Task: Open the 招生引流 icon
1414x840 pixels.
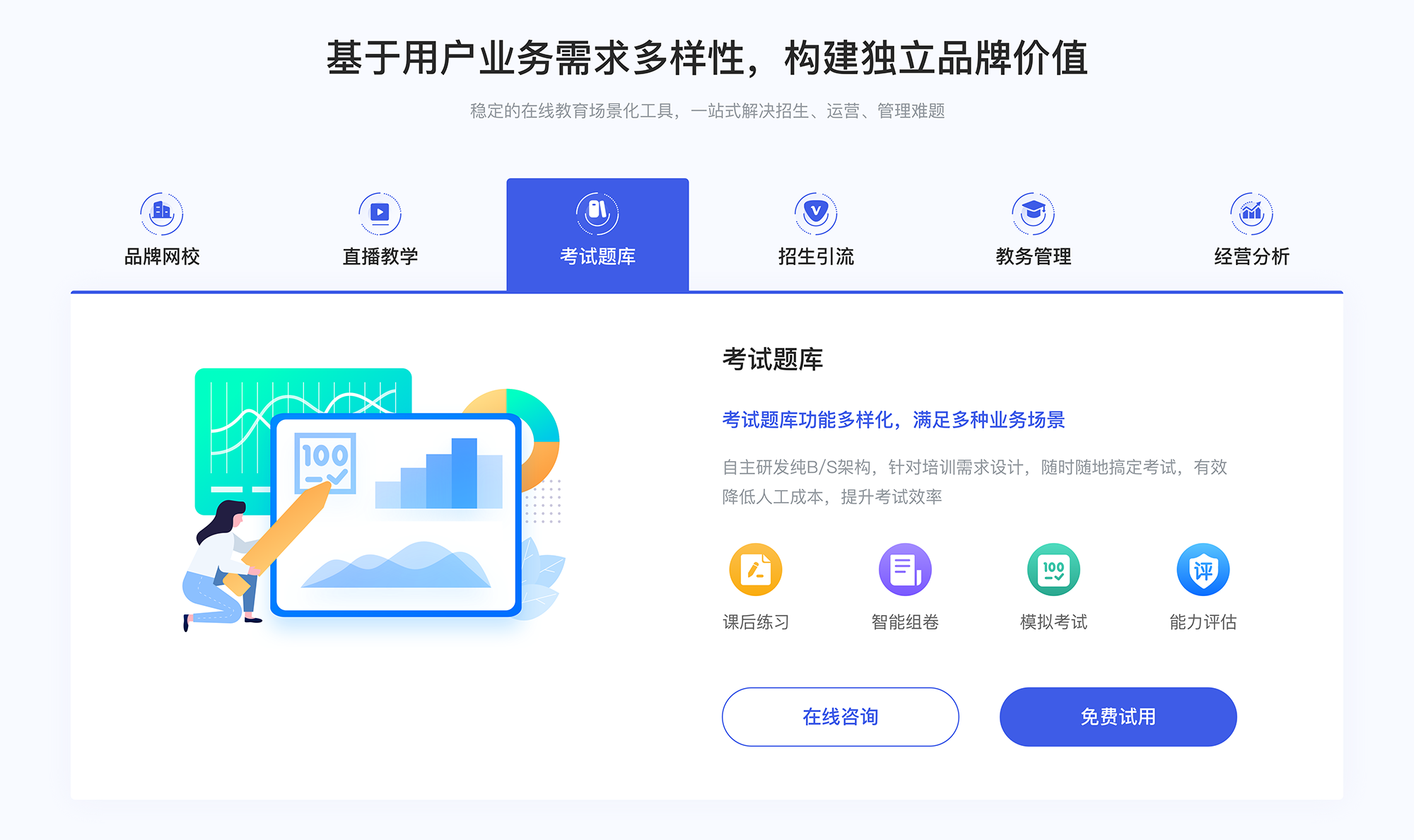Action: (x=810, y=211)
